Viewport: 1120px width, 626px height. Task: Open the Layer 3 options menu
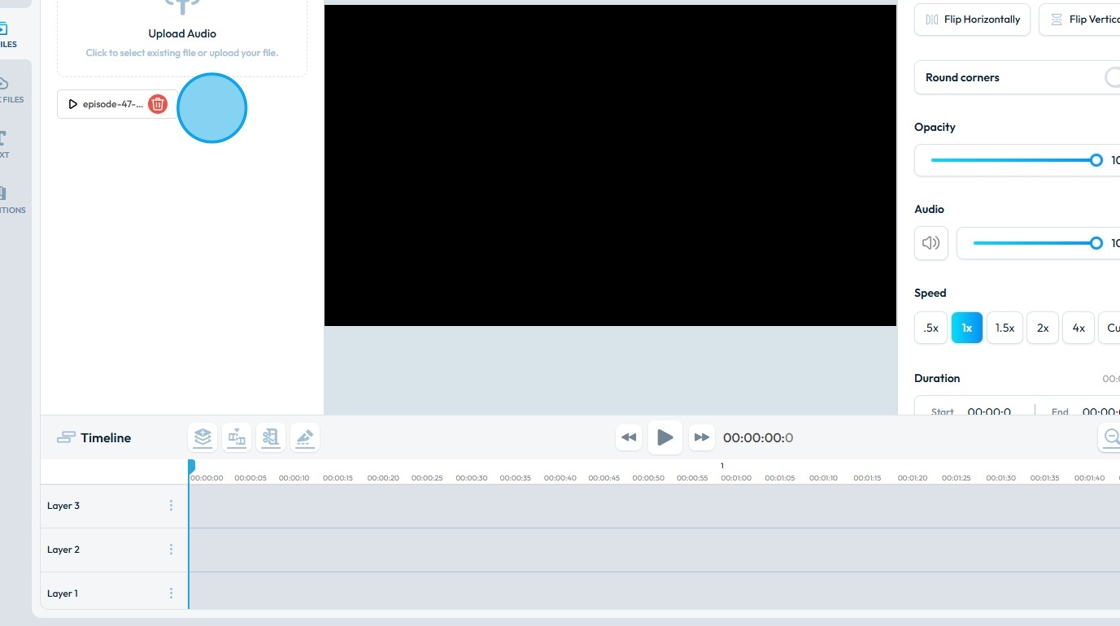(x=171, y=506)
